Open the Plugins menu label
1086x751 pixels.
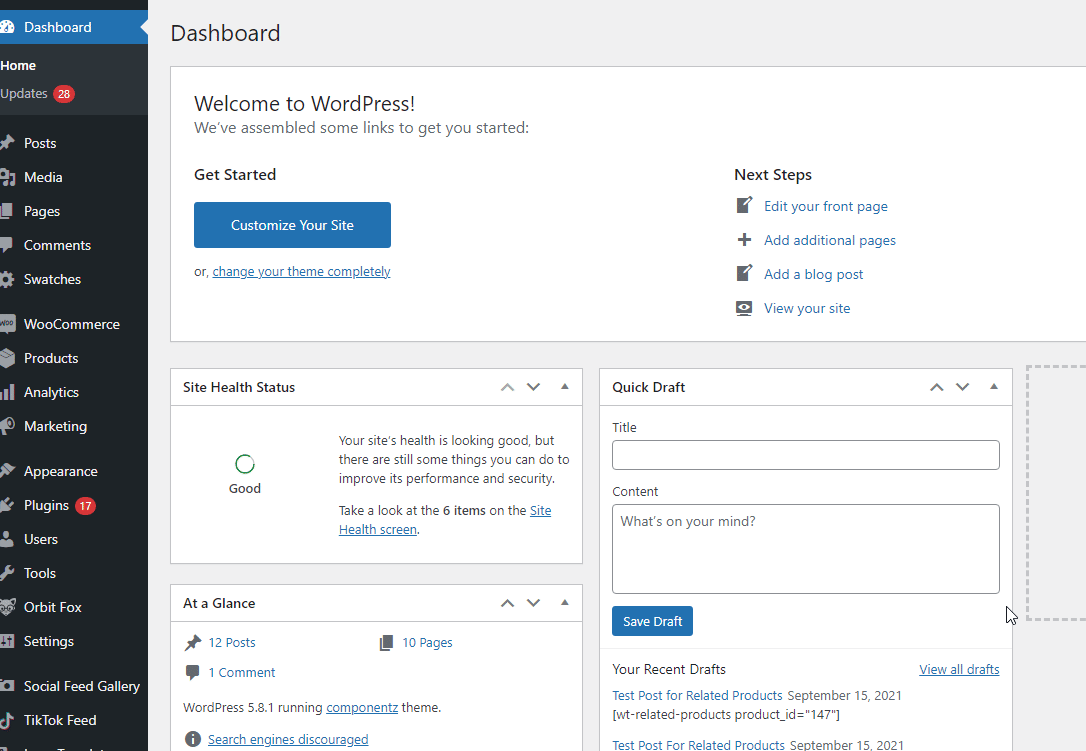point(46,505)
